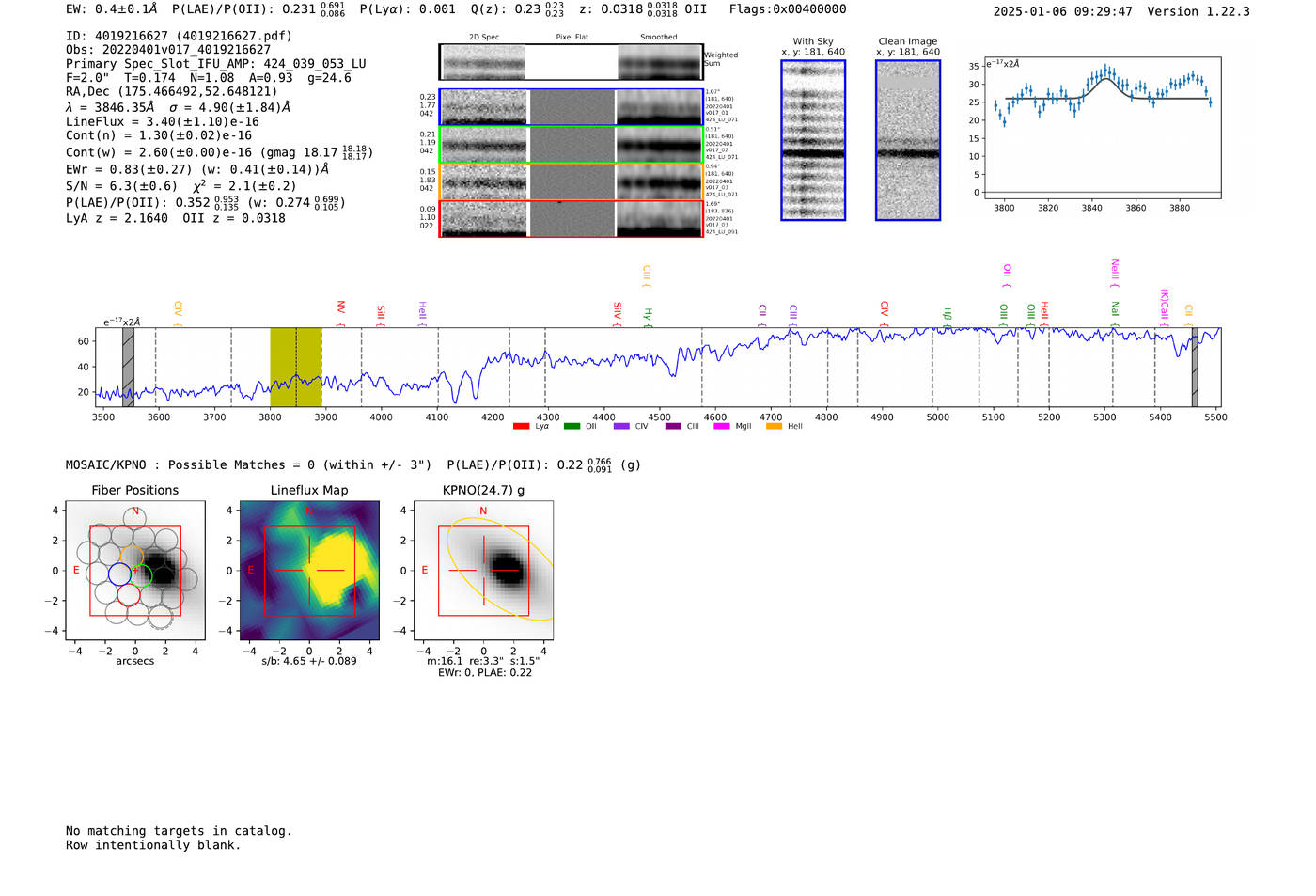Click the 'Pixel Flat' column header
The image size is (1316, 896).
click(x=572, y=38)
